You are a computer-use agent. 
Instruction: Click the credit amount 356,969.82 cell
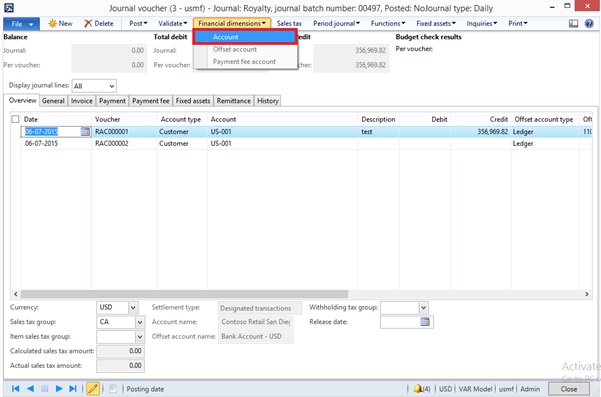coord(481,131)
